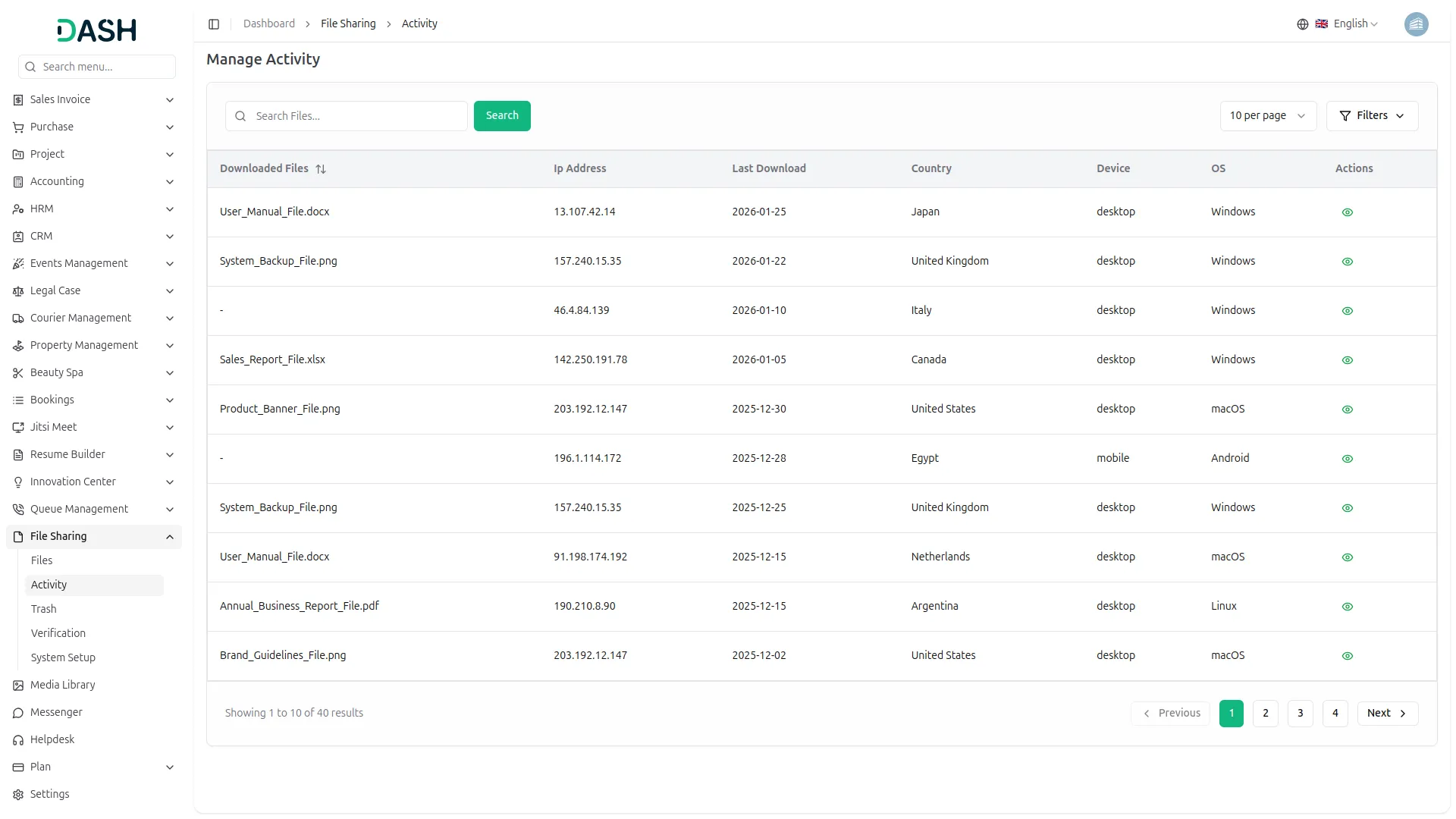The width and height of the screenshot is (1456, 819).
Task: Switch to the Trash section
Action: 44,609
